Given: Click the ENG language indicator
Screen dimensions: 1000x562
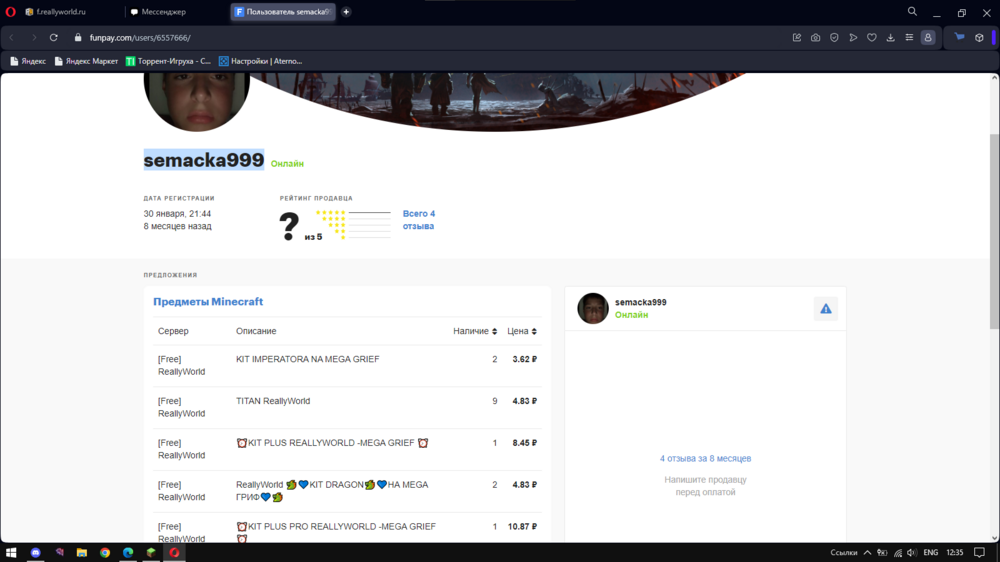Looking at the screenshot, I should pyautogui.click(x=930, y=552).
